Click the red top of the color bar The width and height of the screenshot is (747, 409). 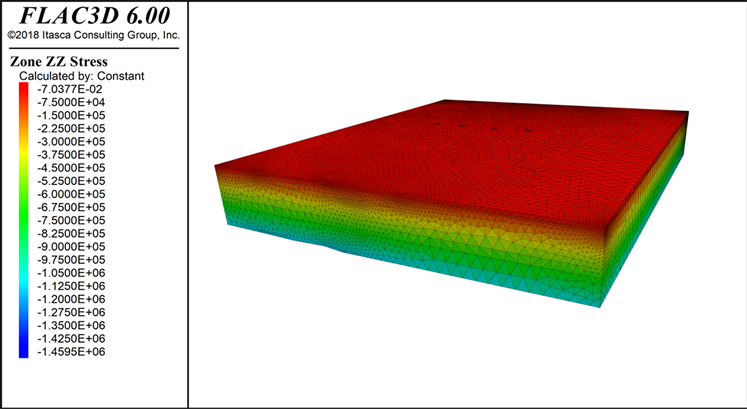click(24, 88)
